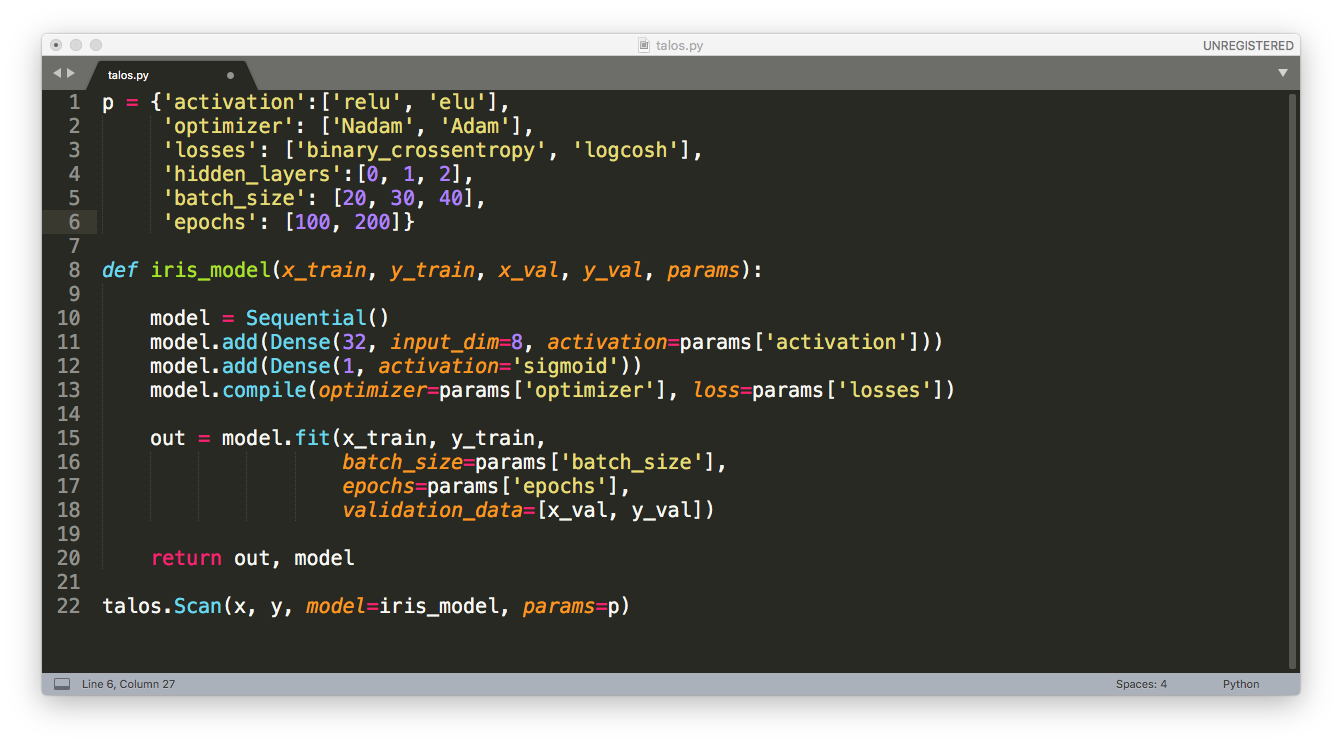Click on compile in line 13
This screenshot has width=1342, height=745.
[264, 390]
